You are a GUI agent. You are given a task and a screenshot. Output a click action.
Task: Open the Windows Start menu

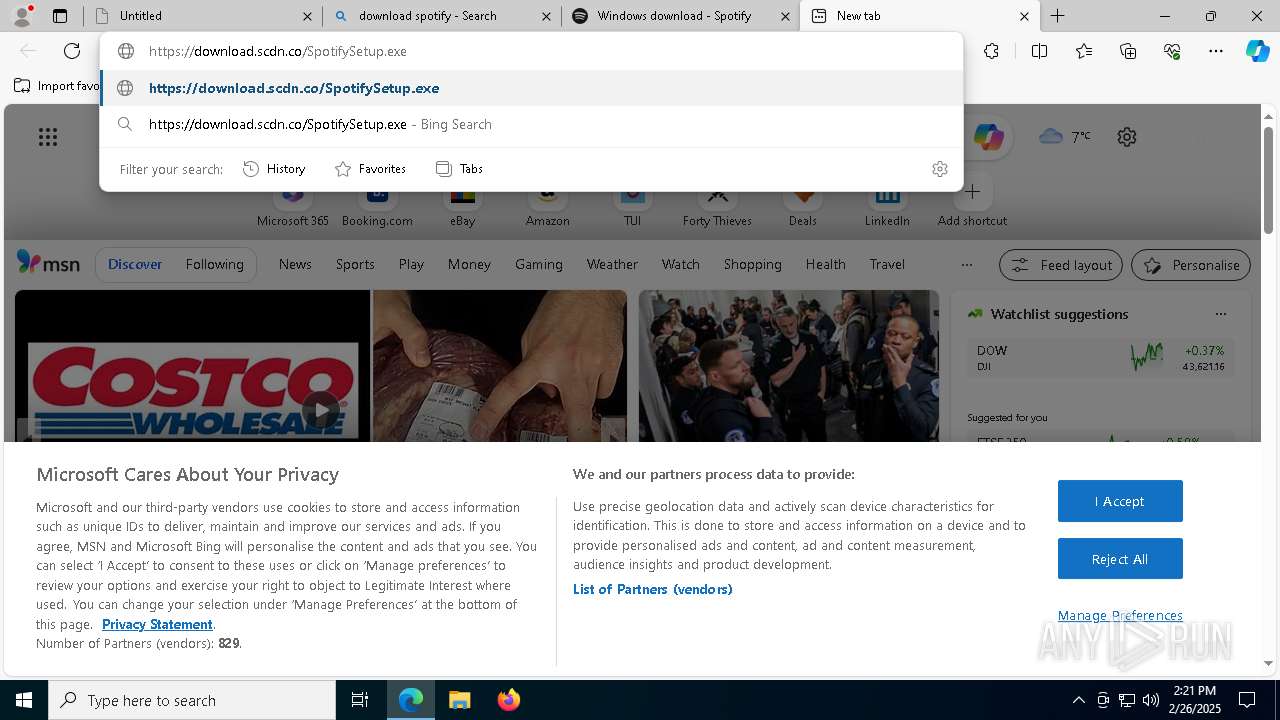coord(24,700)
